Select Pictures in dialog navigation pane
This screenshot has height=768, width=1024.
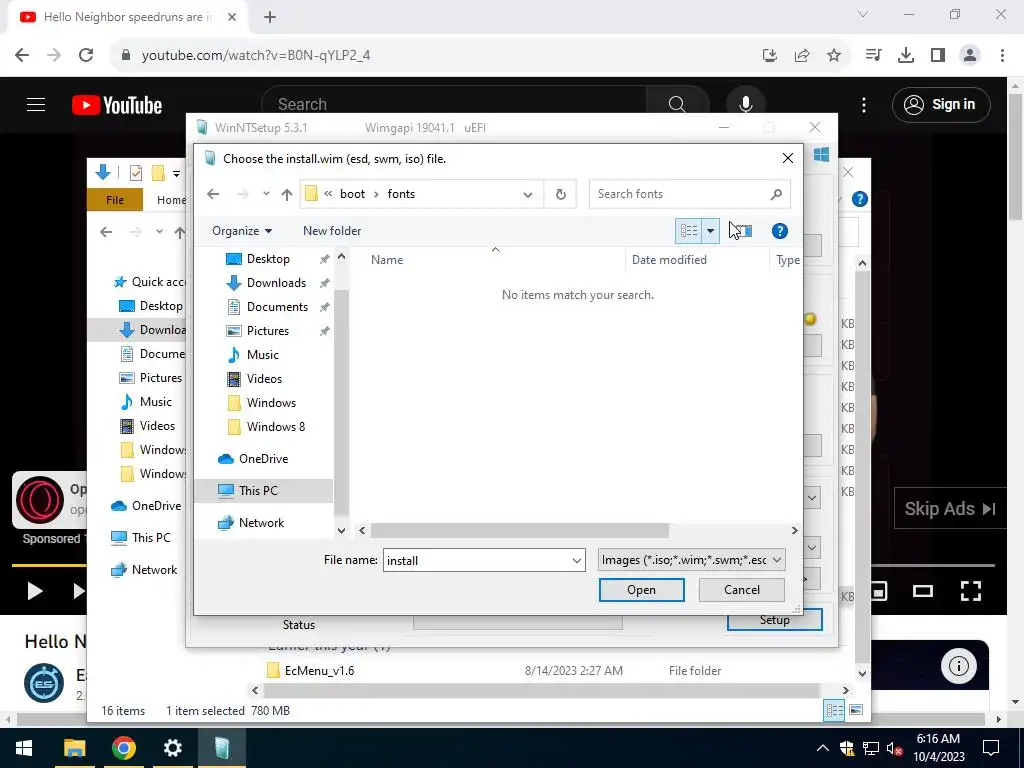point(268,330)
